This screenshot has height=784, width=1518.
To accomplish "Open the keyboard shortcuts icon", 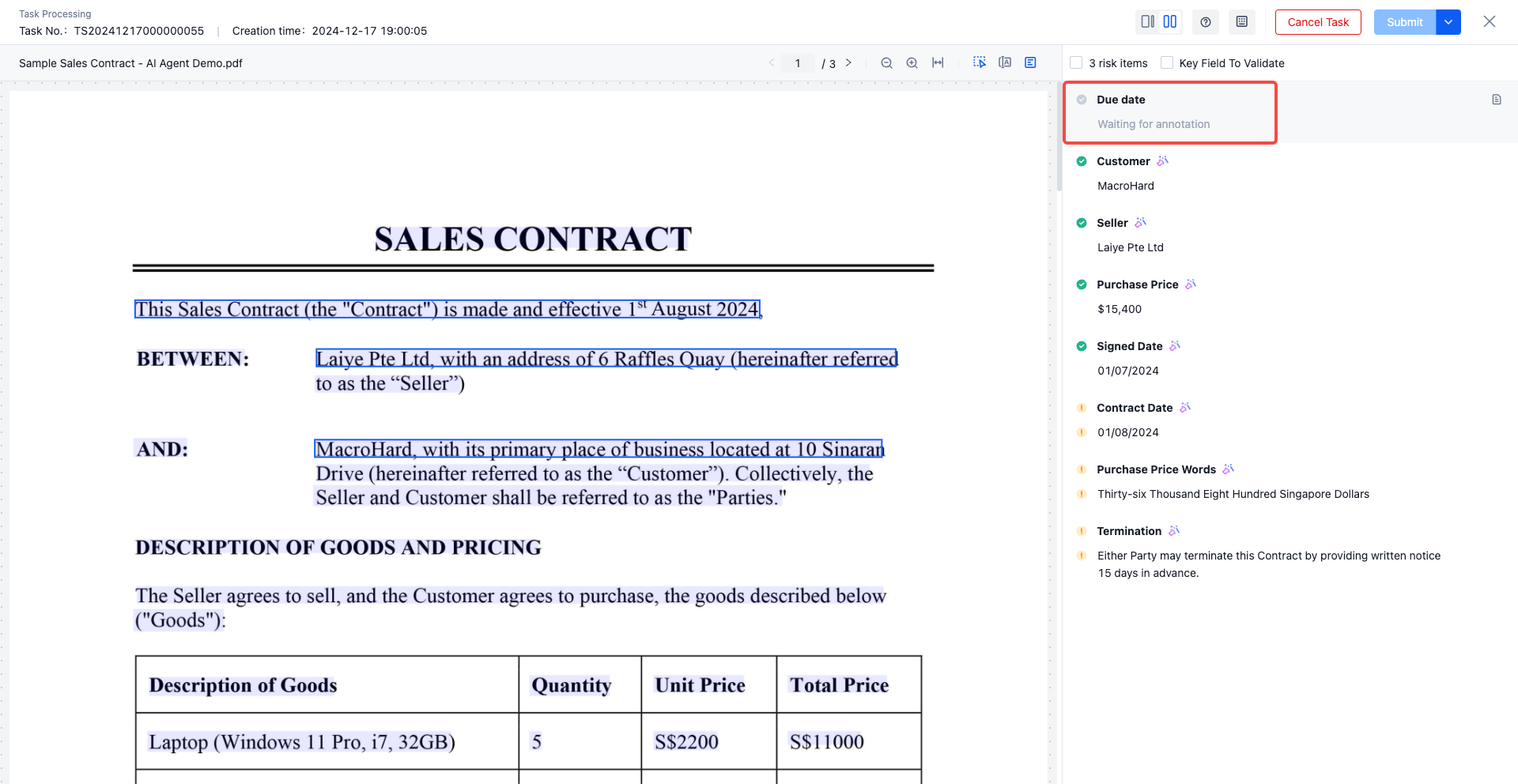I will (1242, 22).
